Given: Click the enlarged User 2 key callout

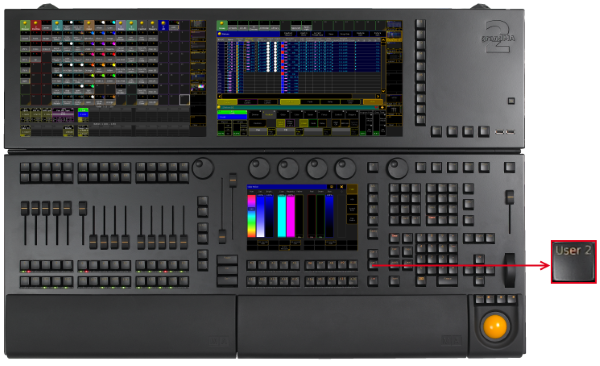Looking at the screenshot, I should [574, 262].
